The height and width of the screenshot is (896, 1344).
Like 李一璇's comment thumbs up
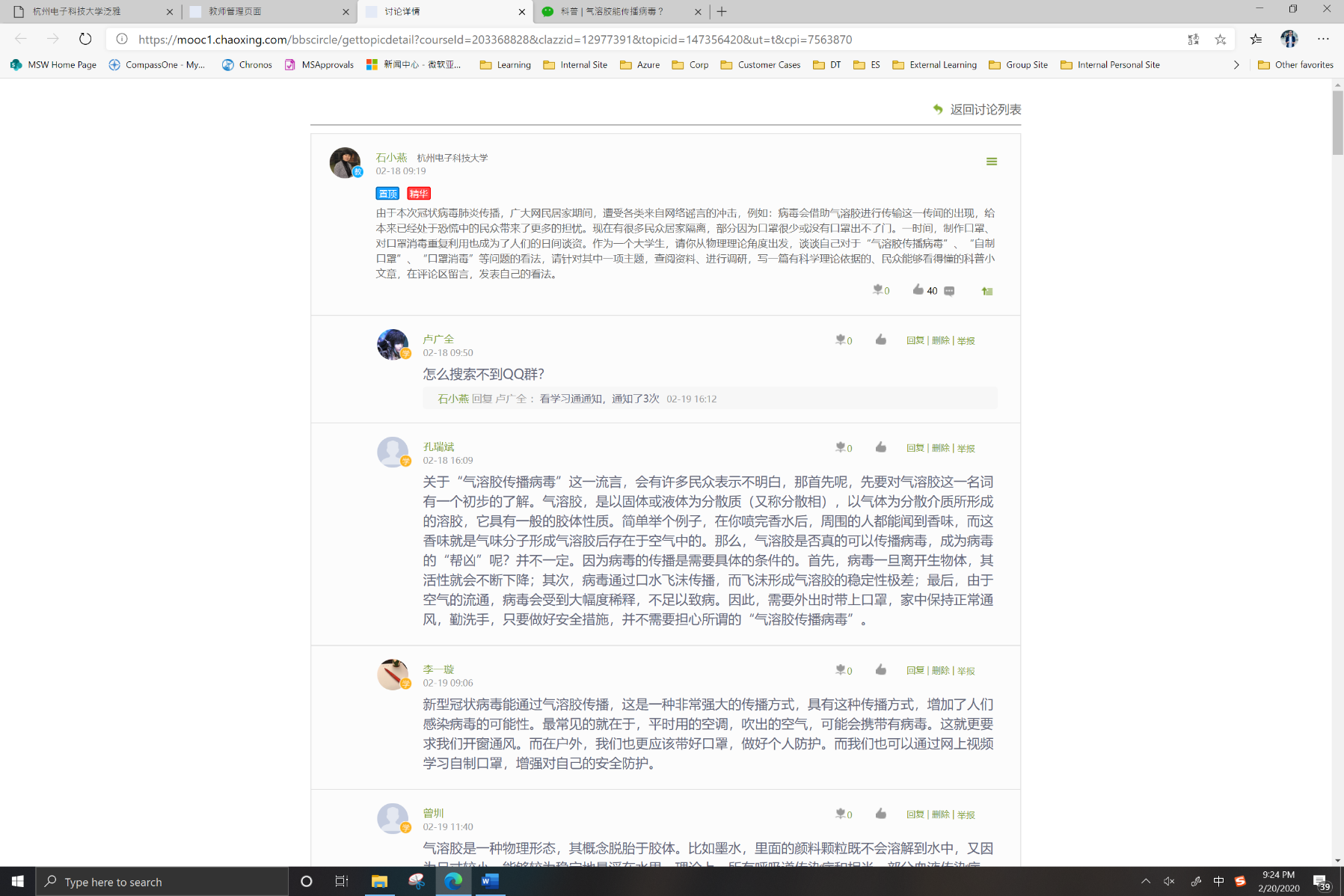pos(881,669)
